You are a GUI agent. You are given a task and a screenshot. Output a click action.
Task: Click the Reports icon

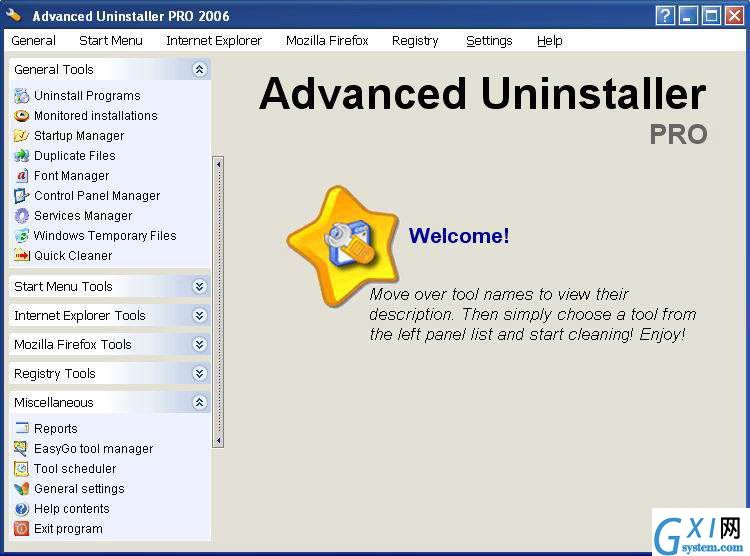(22, 428)
